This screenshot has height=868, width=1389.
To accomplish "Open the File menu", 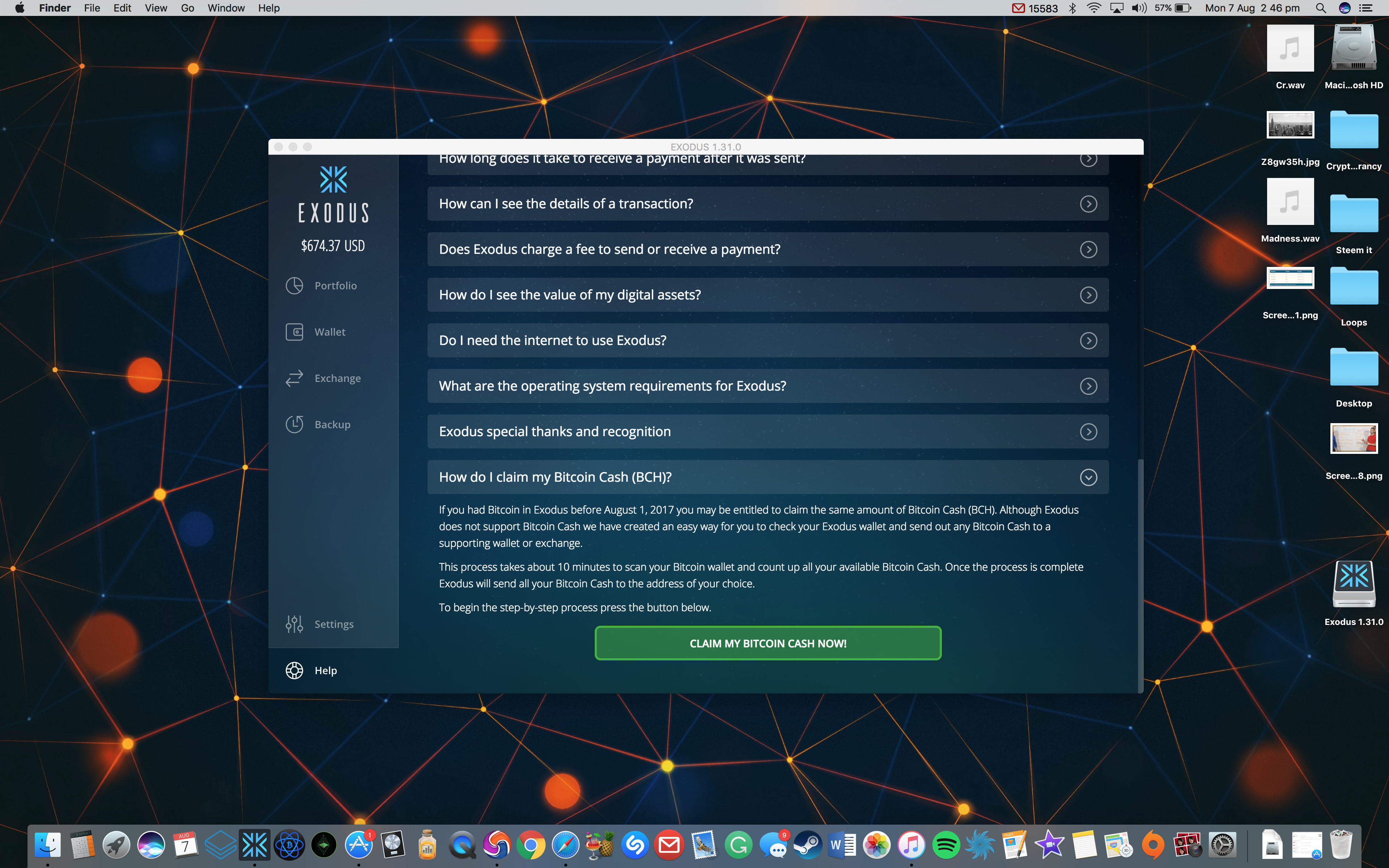I will (x=92, y=8).
